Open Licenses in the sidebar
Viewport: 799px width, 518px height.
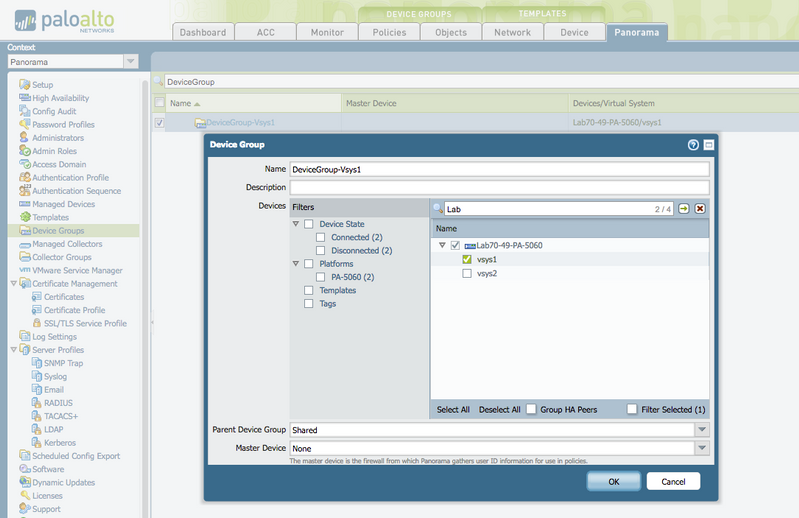47,495
